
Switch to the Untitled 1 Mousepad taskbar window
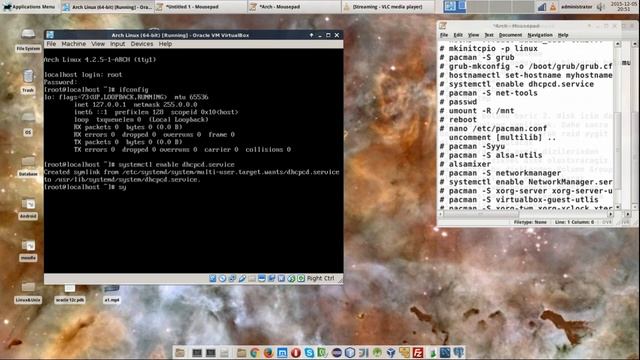tap(200, 7)
